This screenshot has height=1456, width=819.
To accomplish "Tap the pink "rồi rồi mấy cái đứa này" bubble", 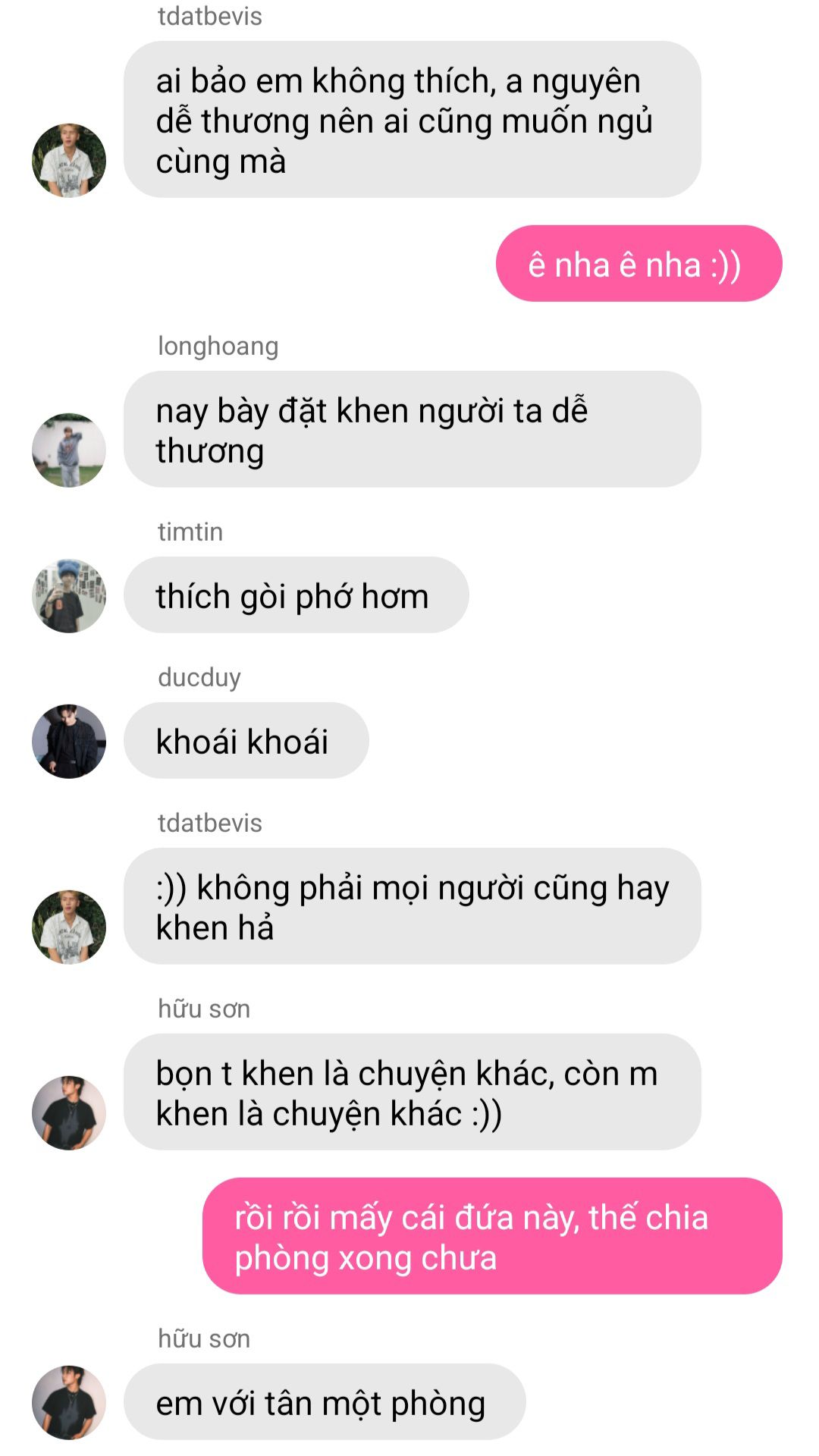I will [x=492, y=1236].
